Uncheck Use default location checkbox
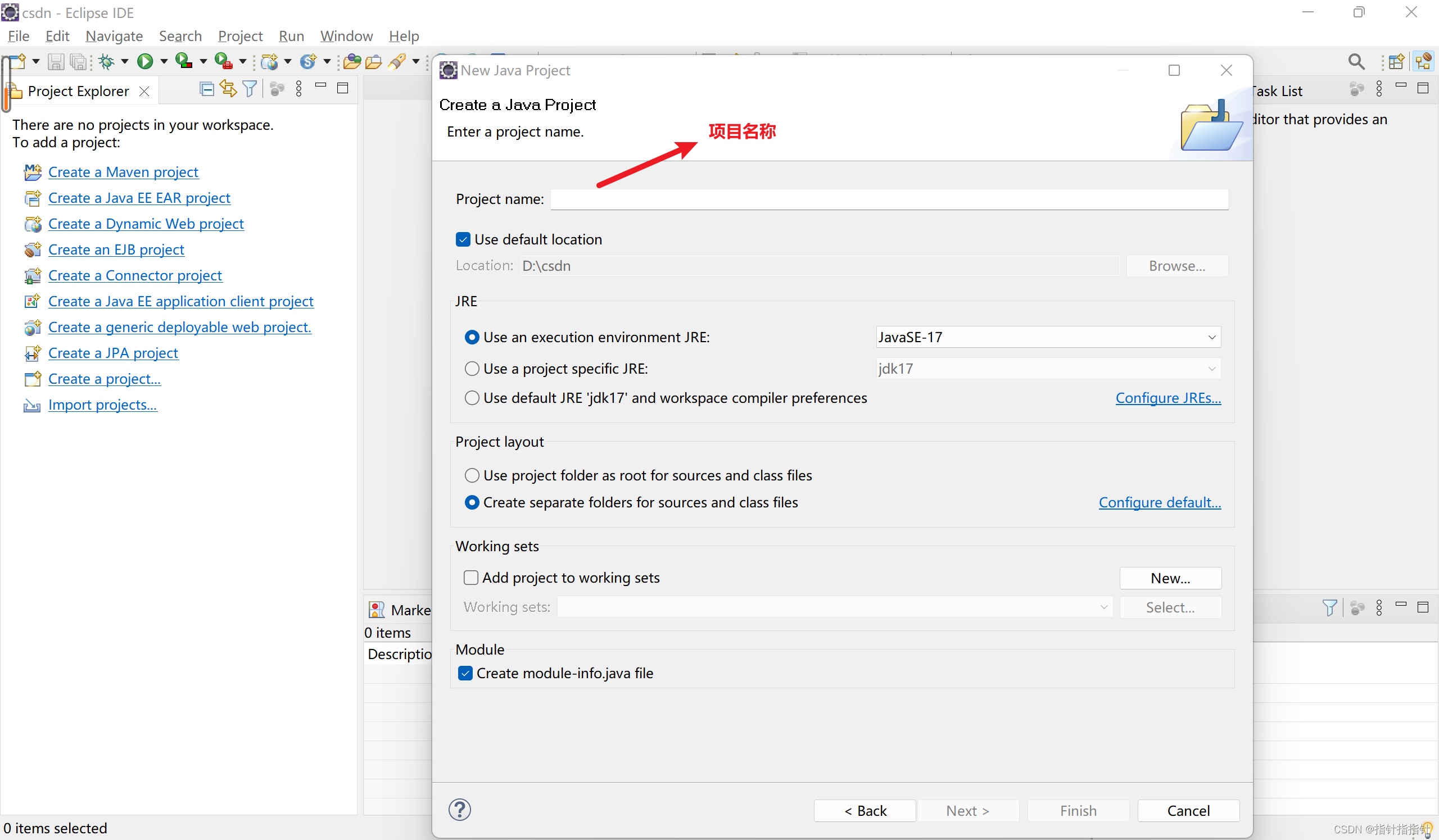Image resolution: width=1439 pixels, height=840 pixels. (x=463, y=240)
